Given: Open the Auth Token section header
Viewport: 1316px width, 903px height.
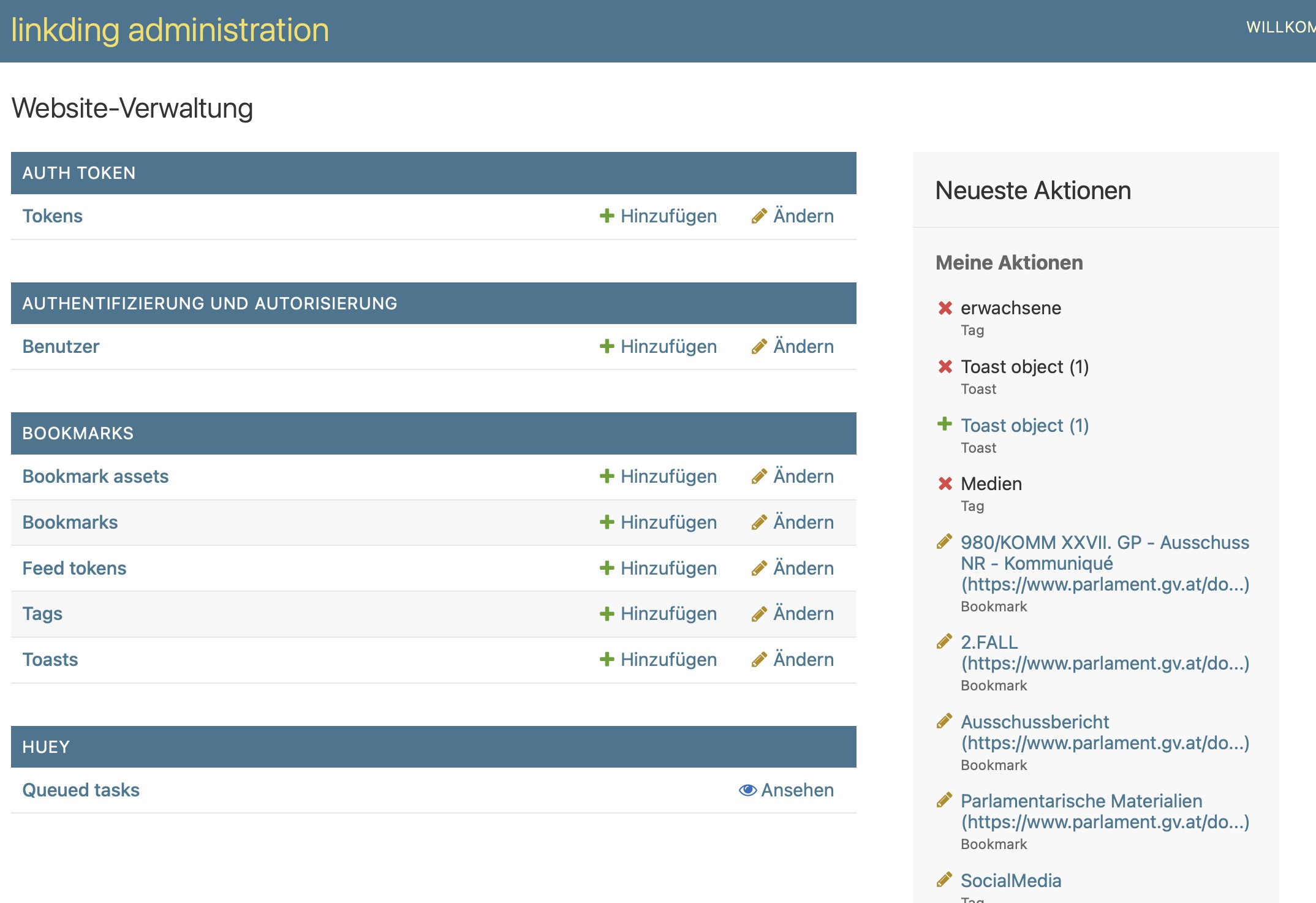Looking at the screenshot, I should [79, 173].
